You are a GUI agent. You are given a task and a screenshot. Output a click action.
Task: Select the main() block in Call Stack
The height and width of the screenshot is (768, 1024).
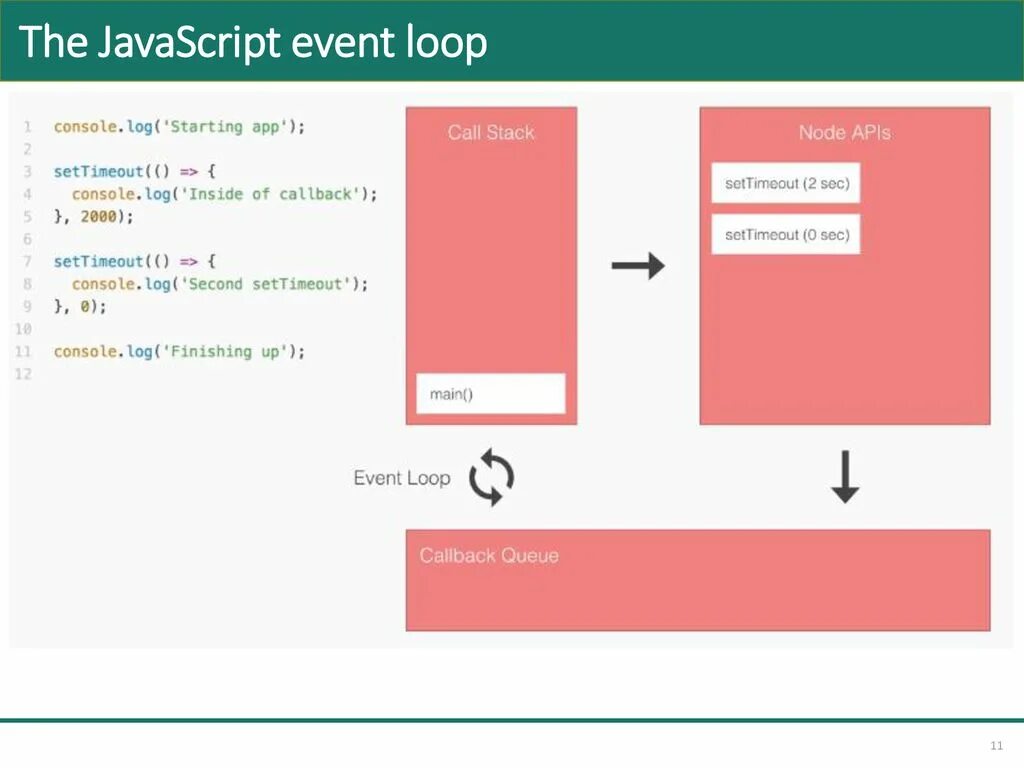pyautogui.click(x=490, y=393)
